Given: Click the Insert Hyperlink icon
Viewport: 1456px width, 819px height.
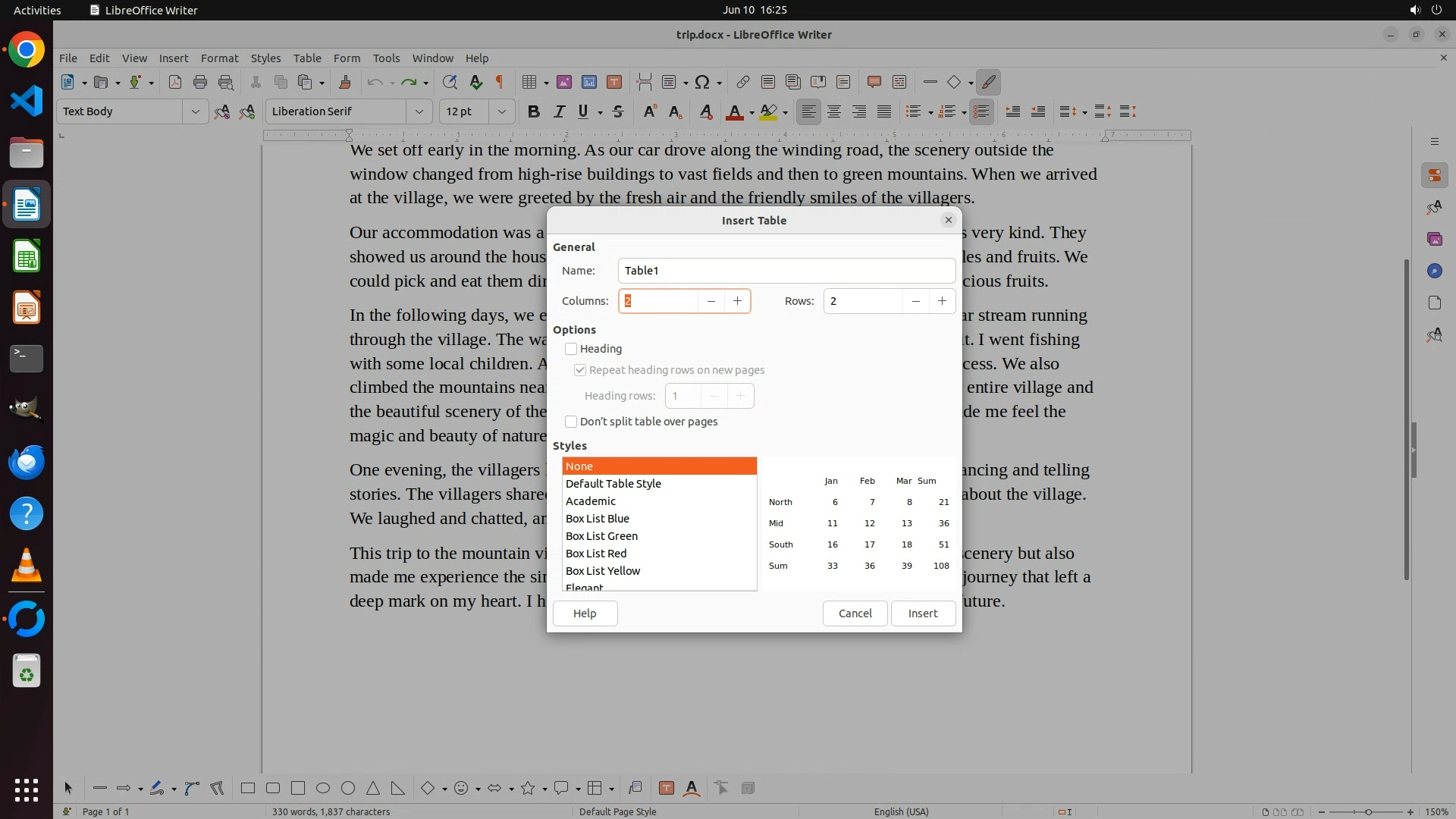Looking at the screenshot, I should tap(743, 82).
